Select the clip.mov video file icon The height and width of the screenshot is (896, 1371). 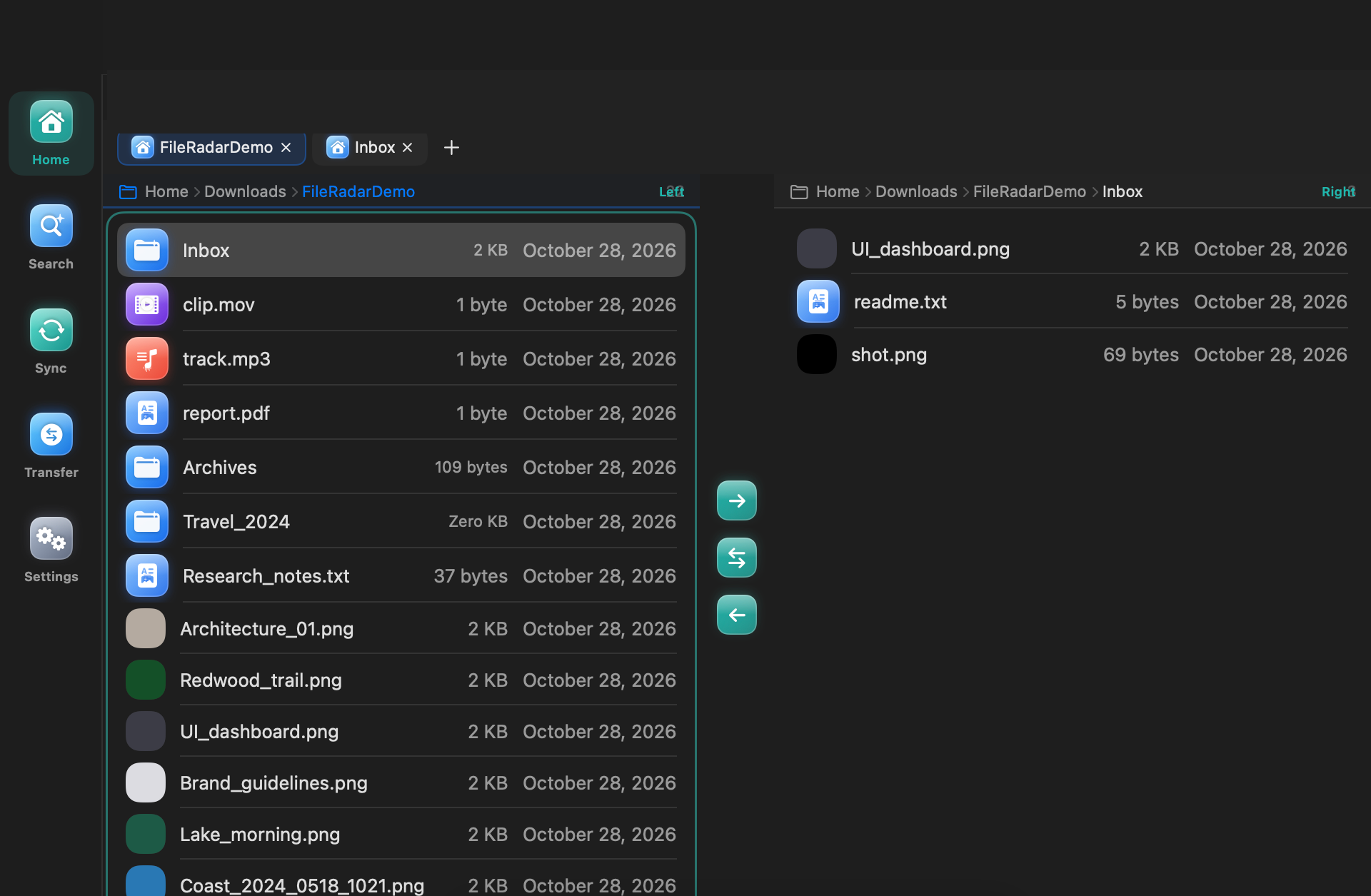pyautogui.click(x=147, y=304)
